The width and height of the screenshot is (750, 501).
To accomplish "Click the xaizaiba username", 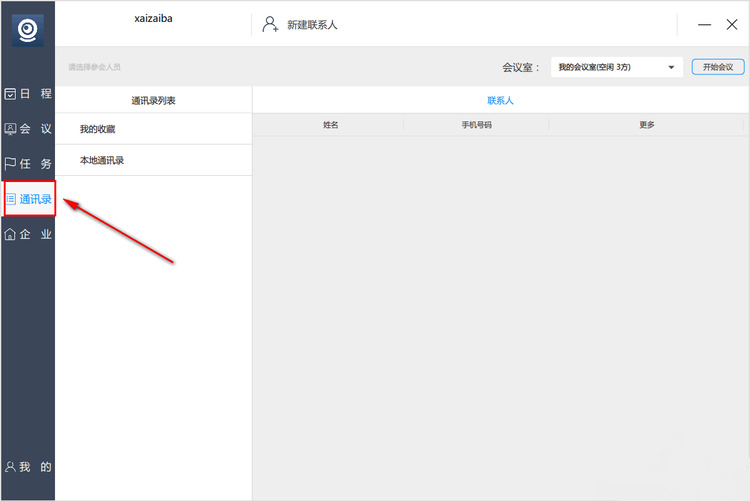I will (153, 19).
